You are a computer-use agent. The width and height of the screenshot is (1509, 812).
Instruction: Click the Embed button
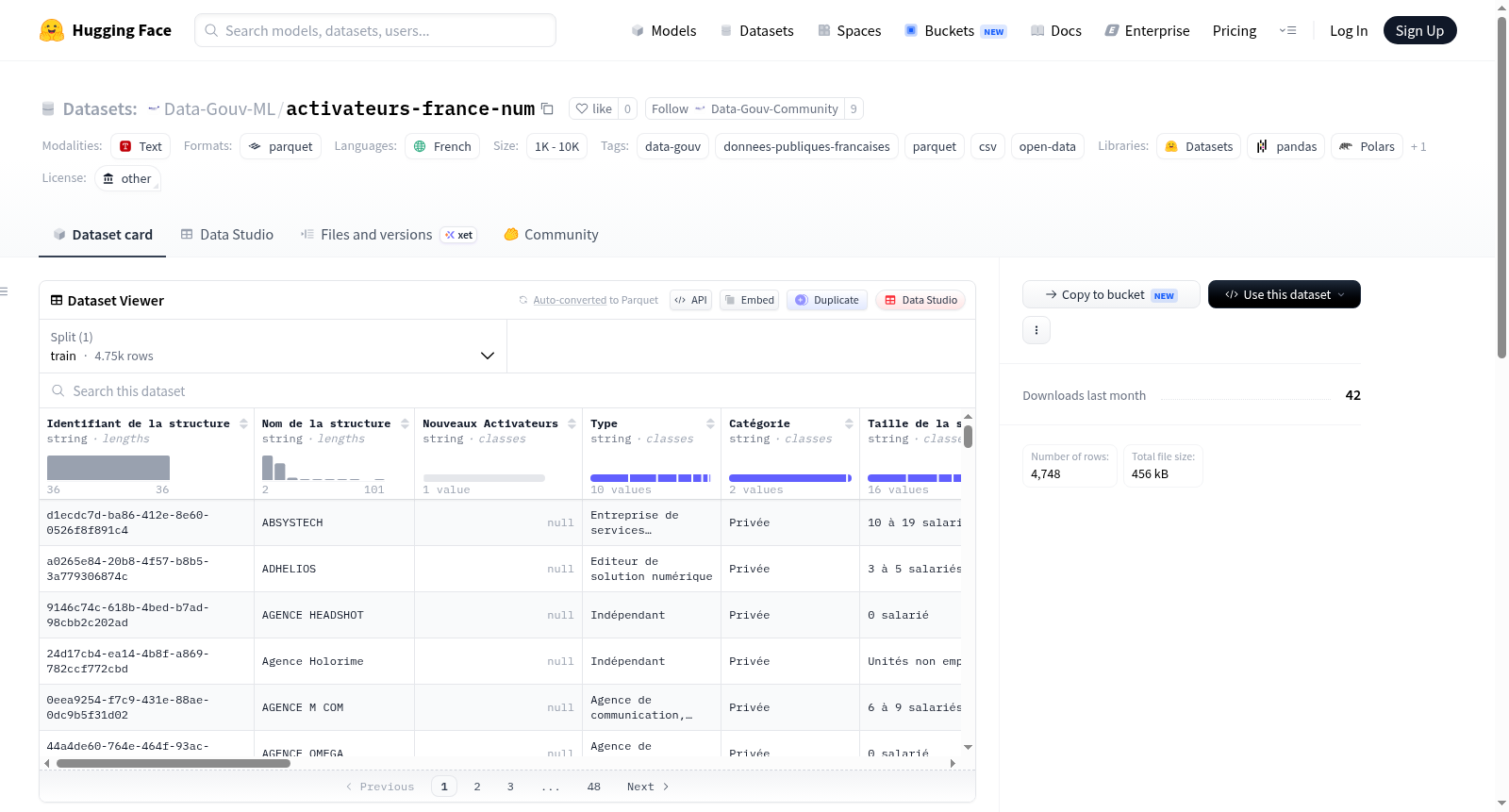pyautogui.click(x=749, y=300)
